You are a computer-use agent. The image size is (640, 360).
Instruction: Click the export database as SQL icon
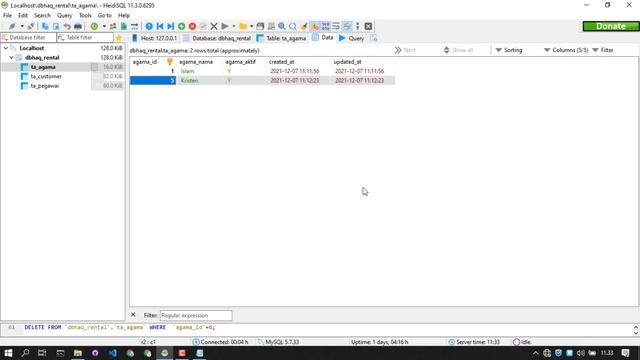(124, 26)
